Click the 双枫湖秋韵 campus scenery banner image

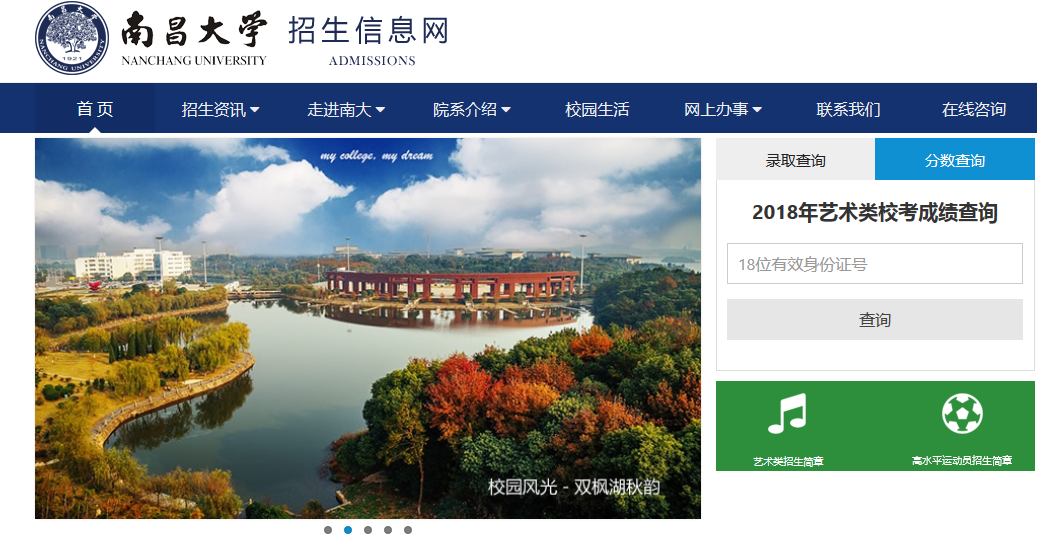coord(368,328)
